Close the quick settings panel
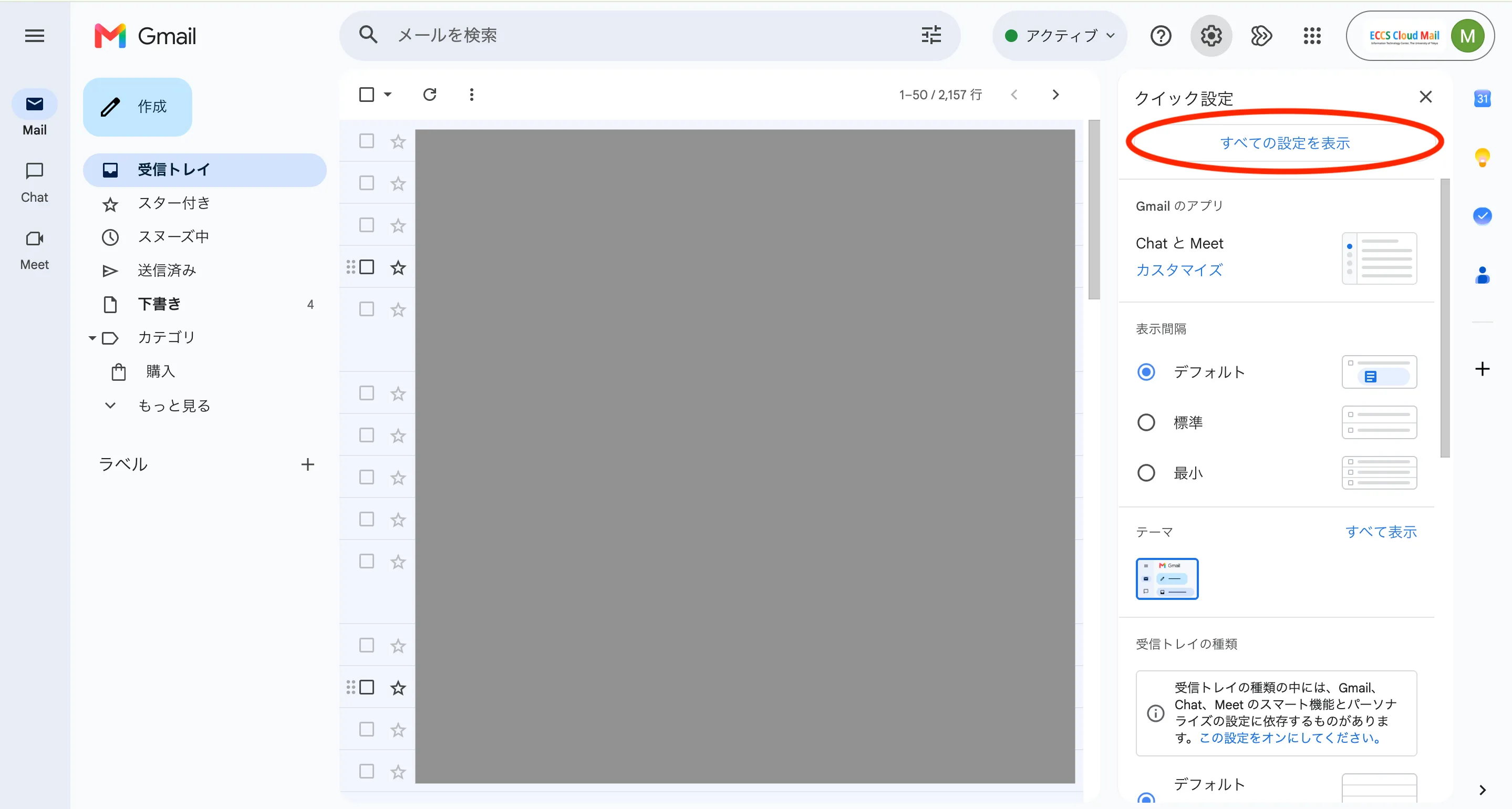Screen dimensions: 1512x809 coord(1425,97)
